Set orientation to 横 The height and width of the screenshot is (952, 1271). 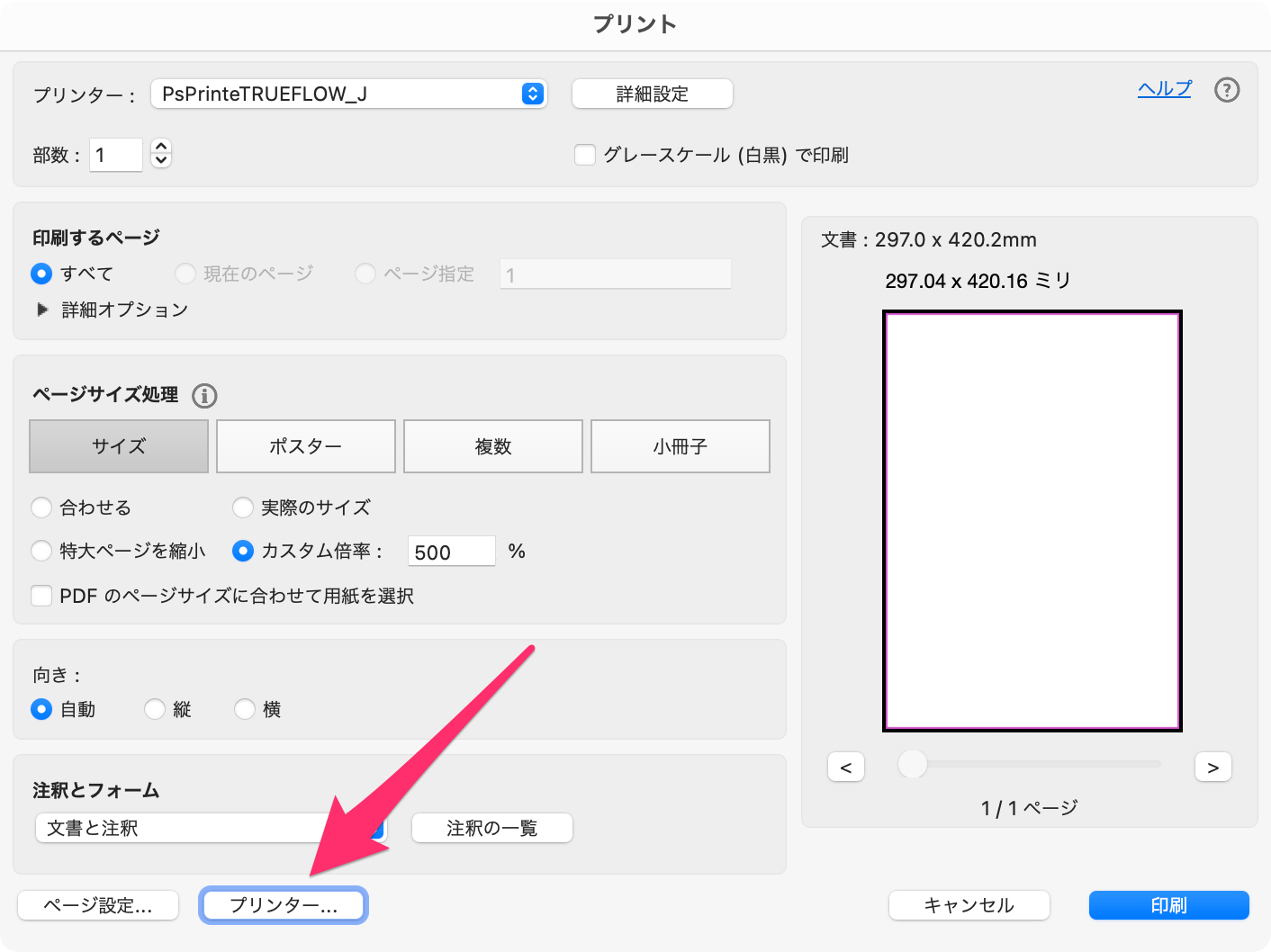[x=244, y=709]
